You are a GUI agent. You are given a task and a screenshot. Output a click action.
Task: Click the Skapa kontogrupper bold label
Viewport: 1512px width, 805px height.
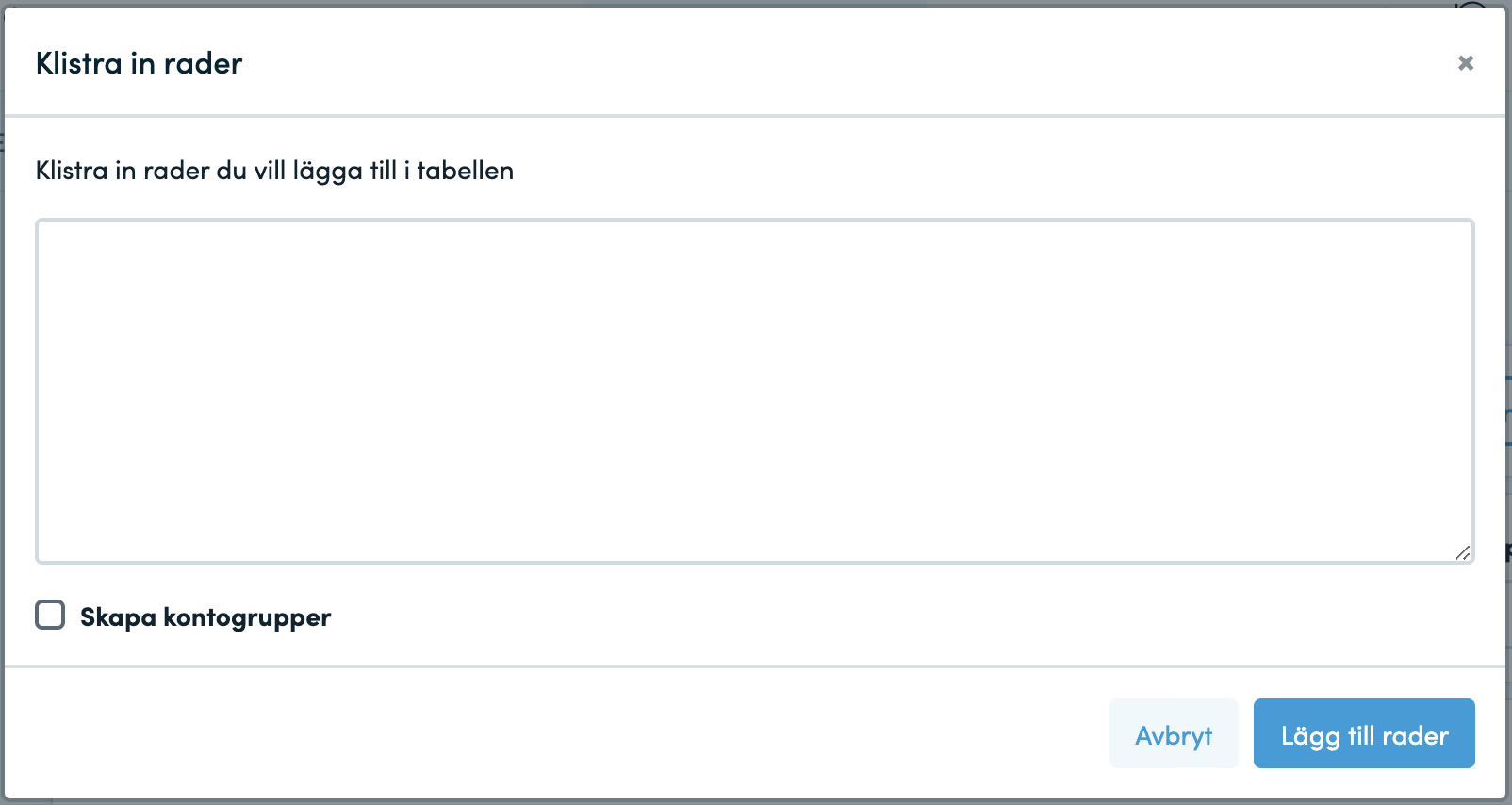(205, 617)
